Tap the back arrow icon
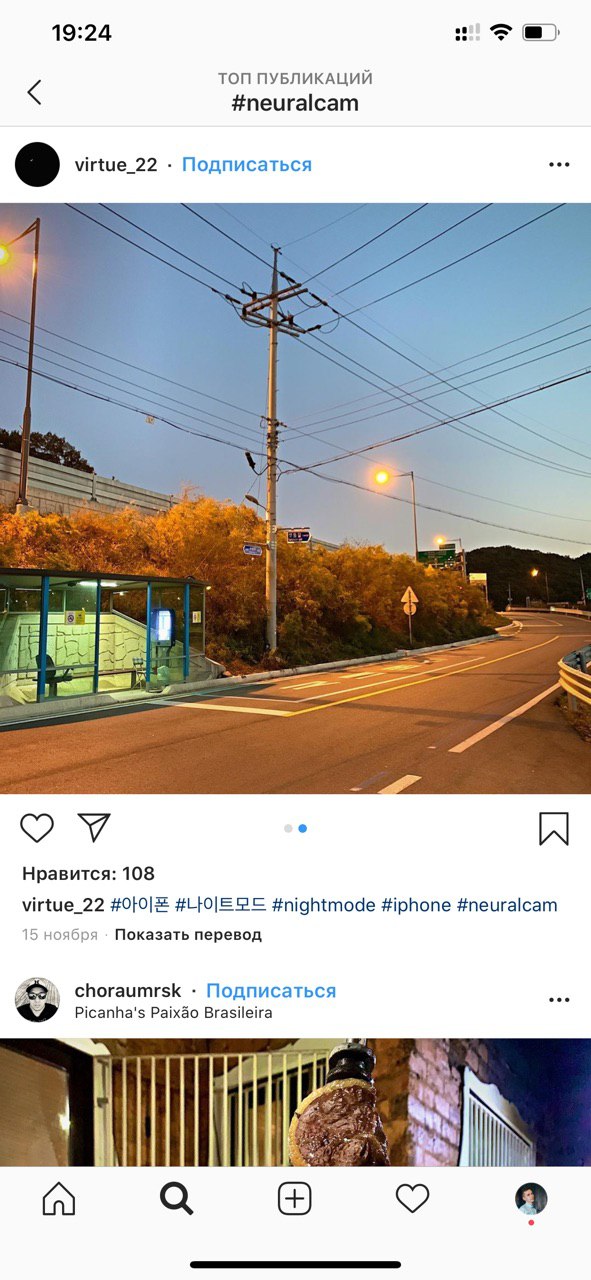 (34, 92)
